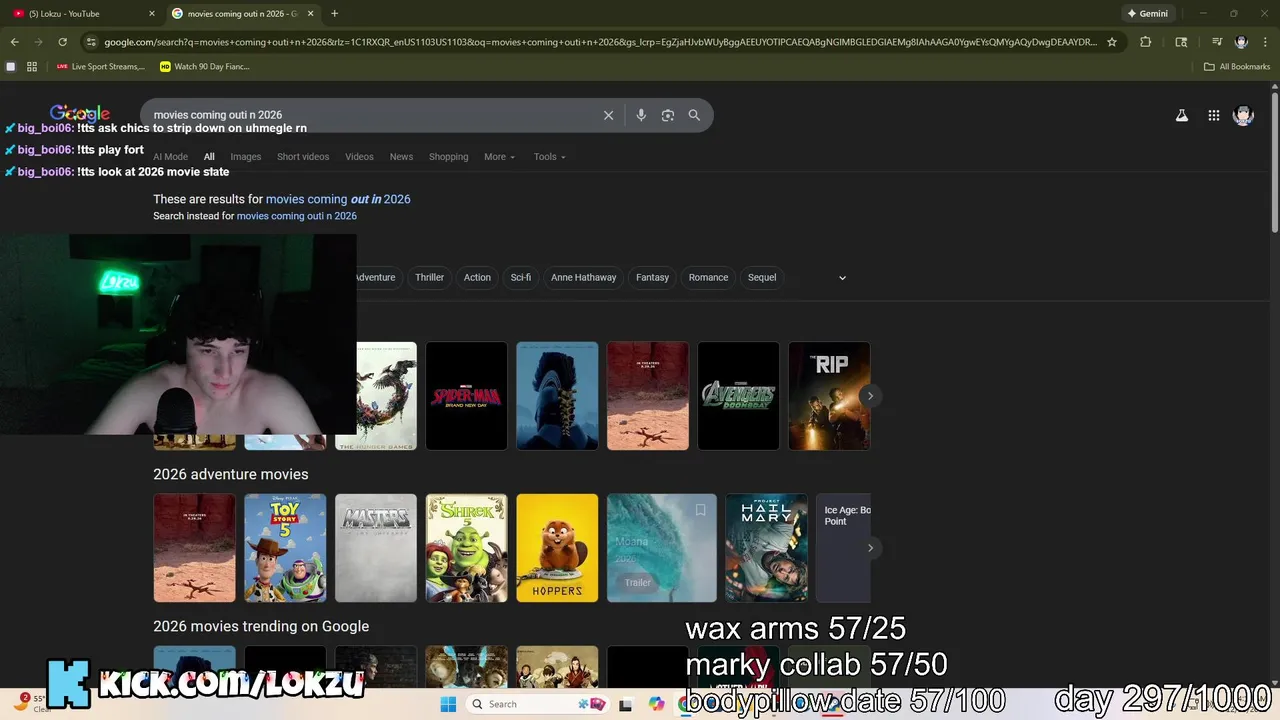Open corrected query movies coming out in 2026
The width and height of the screenshot is (1280, 720).
(x=338, y=199)
